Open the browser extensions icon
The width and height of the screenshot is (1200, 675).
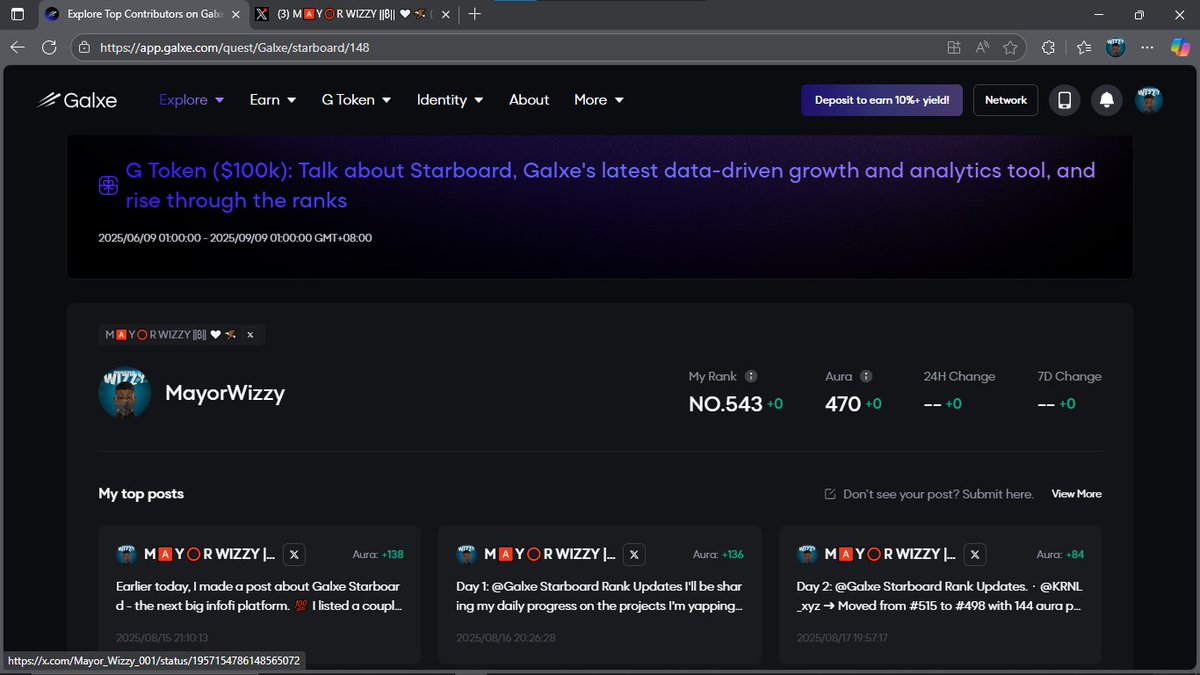click(x=1048, y=47)
